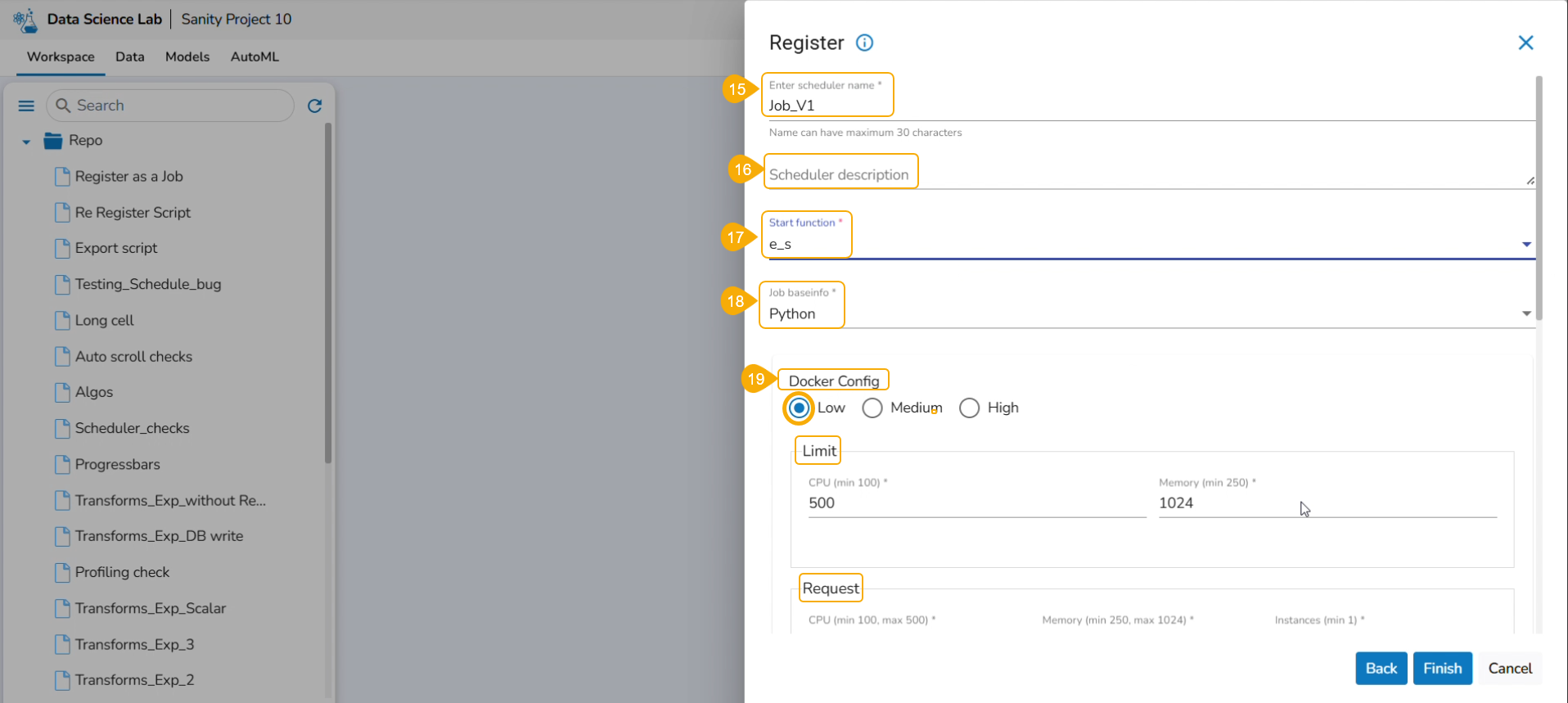Click the Back button
Screen dimensions: 1568x703
(x=1381, y=669)
